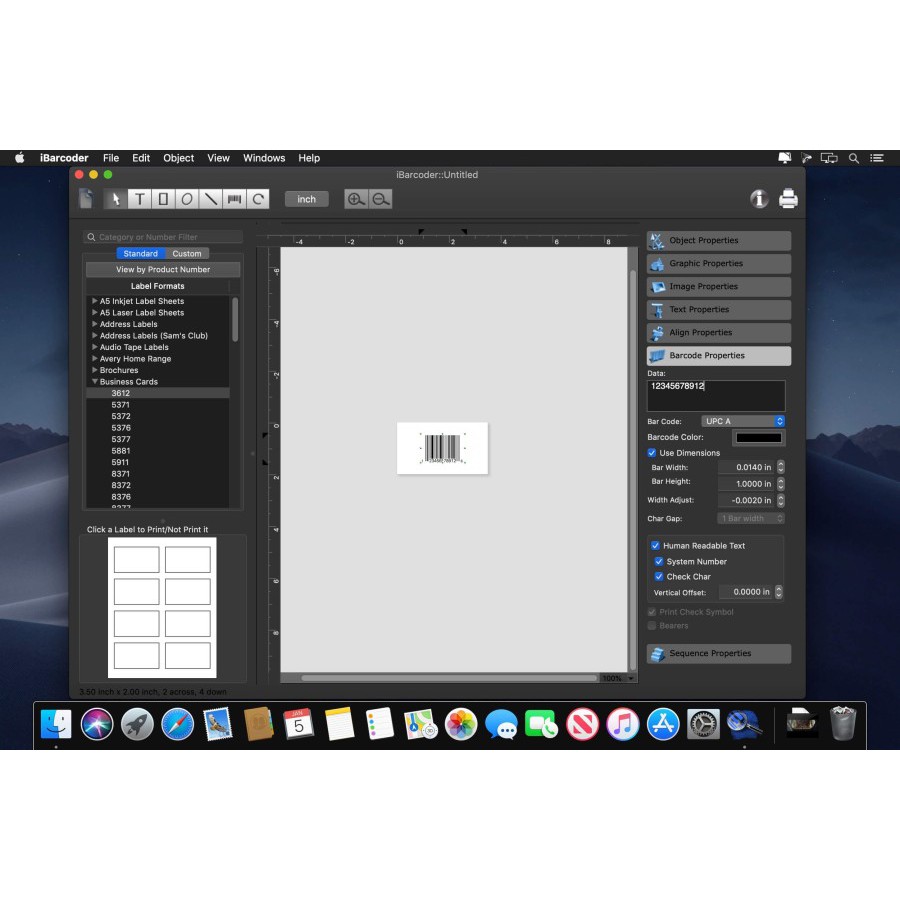The height and width of the screenshot is (900, 900).
Task: Select the Rectangle shape tool
Action: click(163, 199)
